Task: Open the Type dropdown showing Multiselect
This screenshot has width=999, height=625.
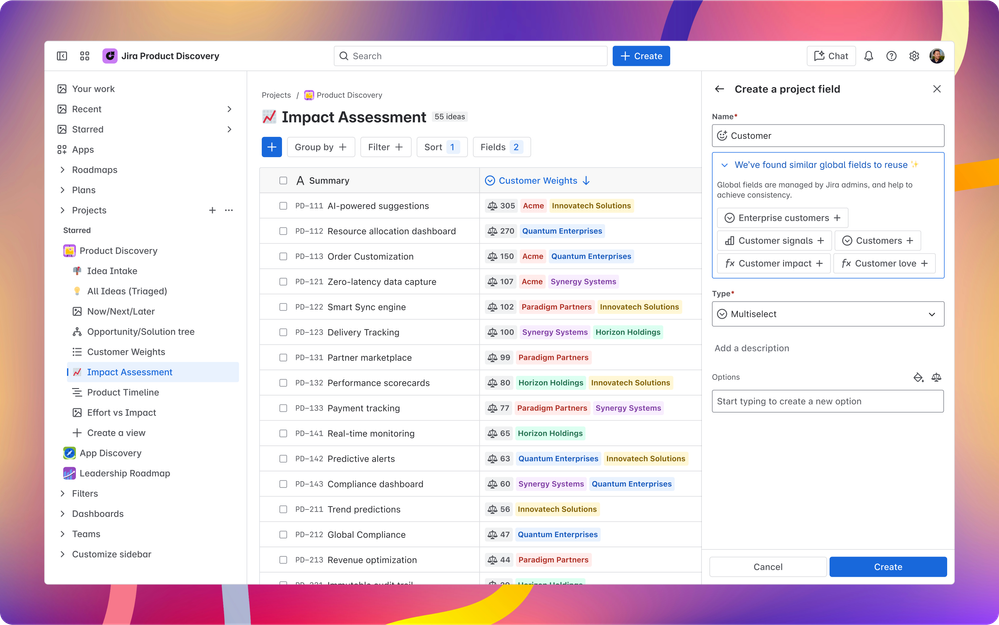Action: [828, 314]
